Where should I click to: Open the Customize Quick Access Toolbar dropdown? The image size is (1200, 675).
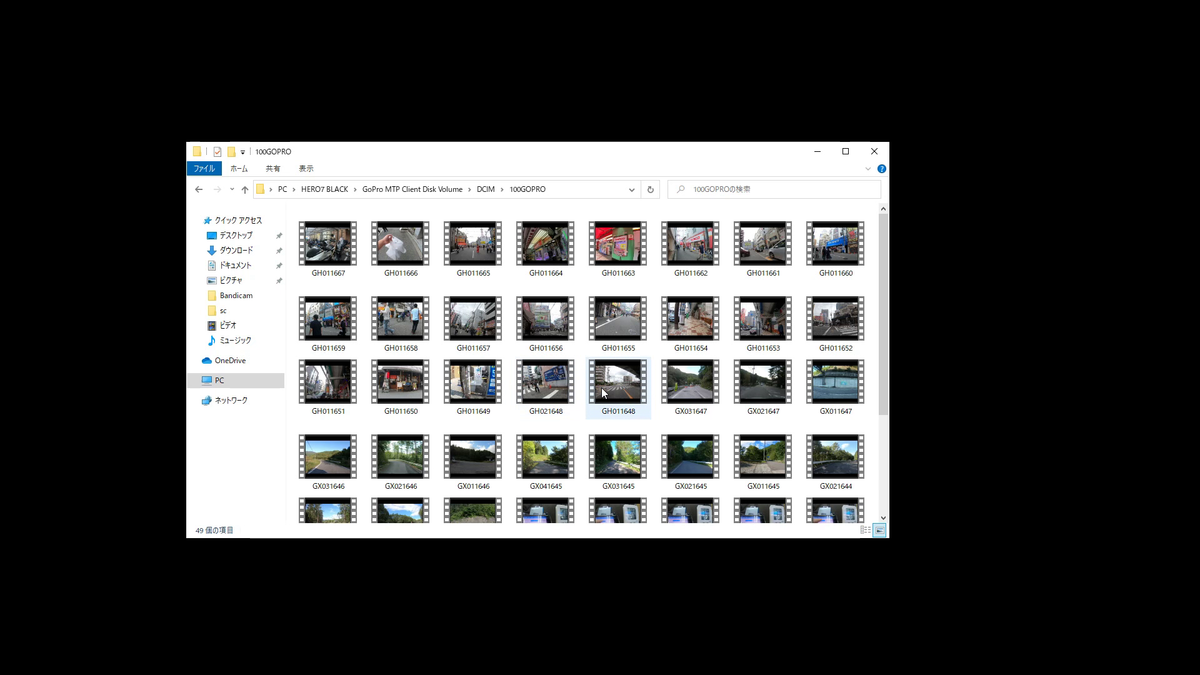pyautogui.click(x=243, y=152)
